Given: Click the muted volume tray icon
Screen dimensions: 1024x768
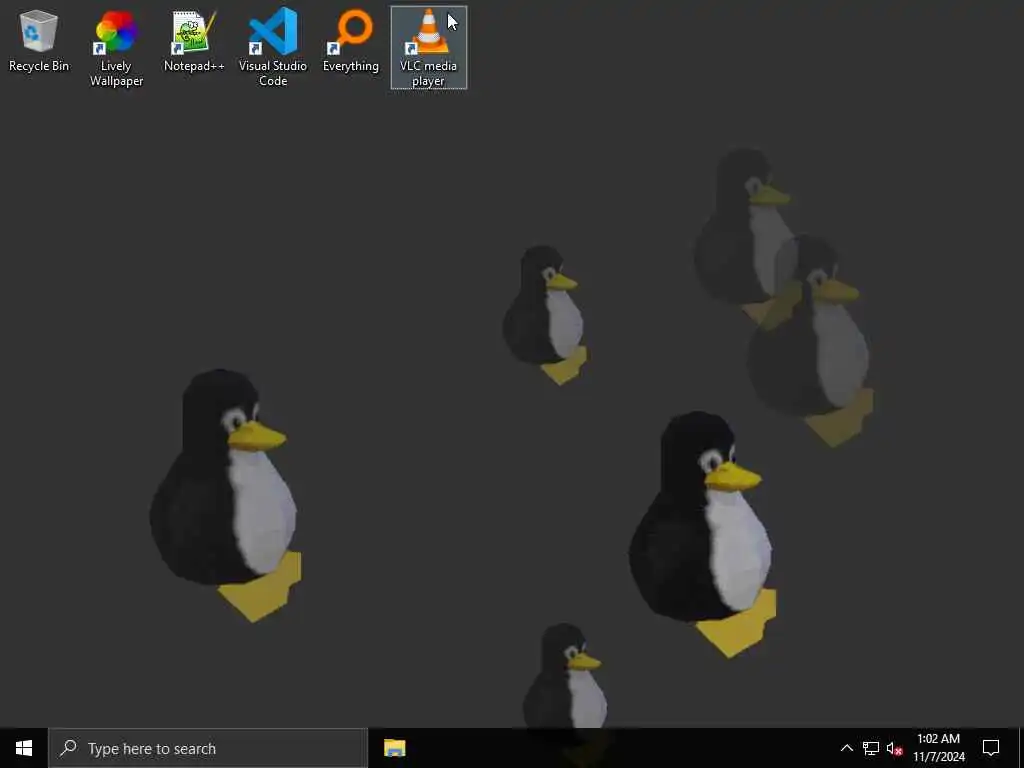Looking at the screenshot, I should pyautogui.click(x=894, y=748).
